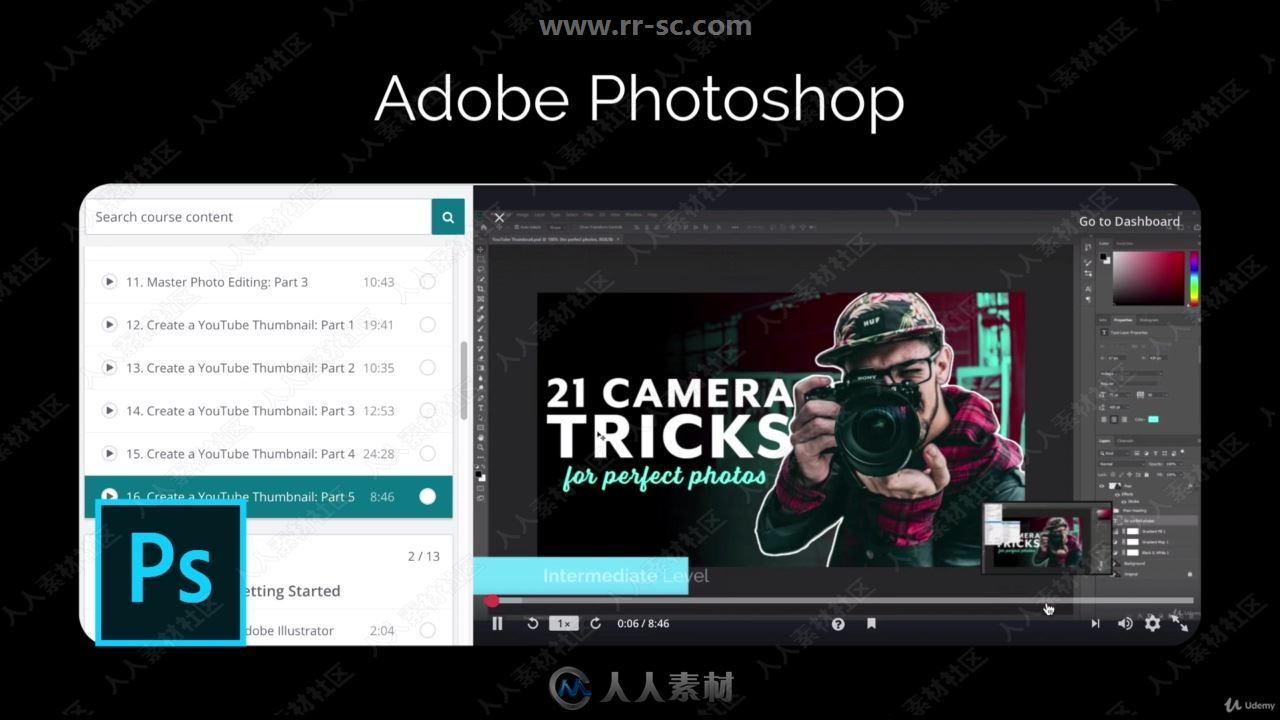The height and width of the screenshot is (720, 1280).
Task: Switch to the Layers panel tab
Action: click(1105, 440)
